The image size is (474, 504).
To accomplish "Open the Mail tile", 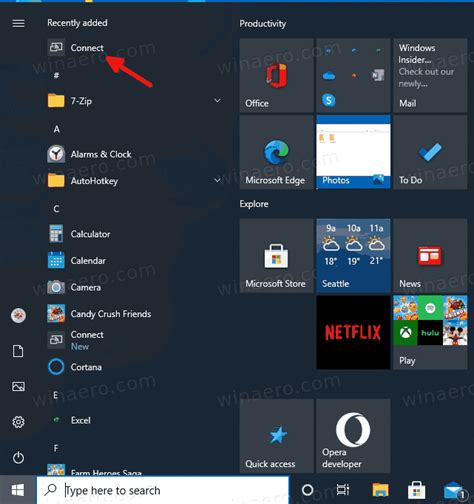I will point(430,75).
